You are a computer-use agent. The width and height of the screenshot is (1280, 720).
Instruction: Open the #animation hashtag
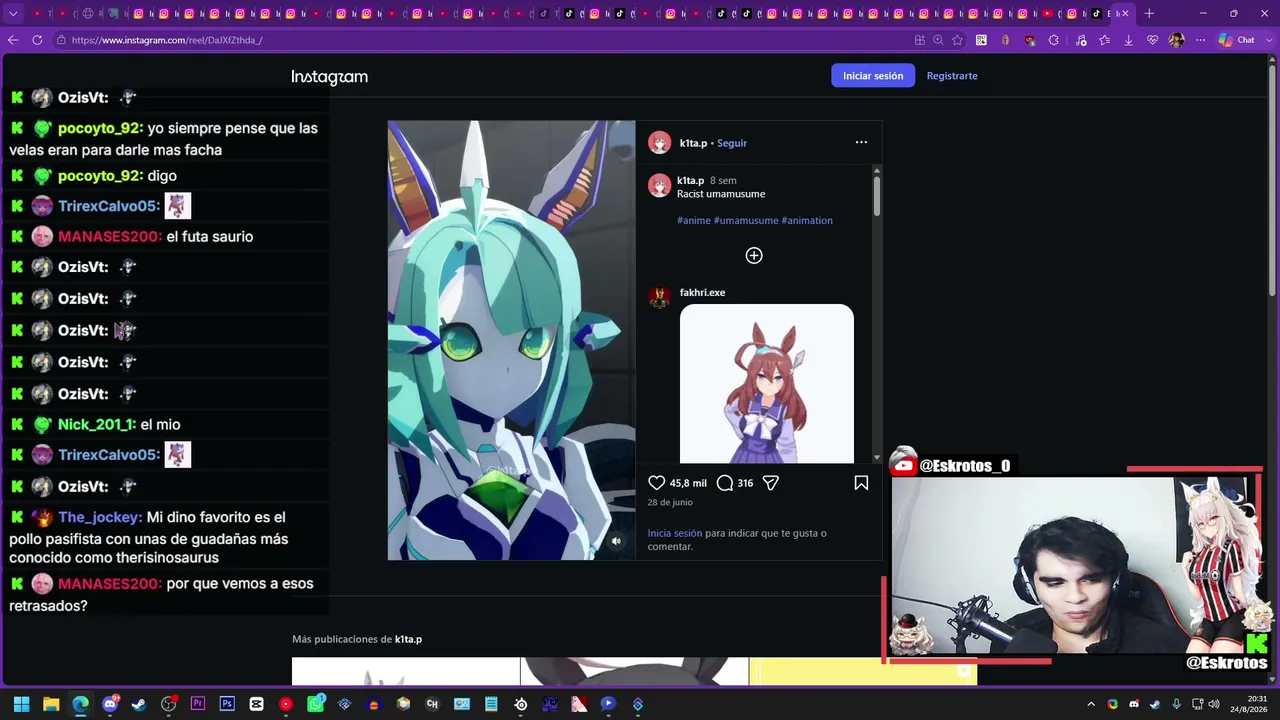(807, 220)
